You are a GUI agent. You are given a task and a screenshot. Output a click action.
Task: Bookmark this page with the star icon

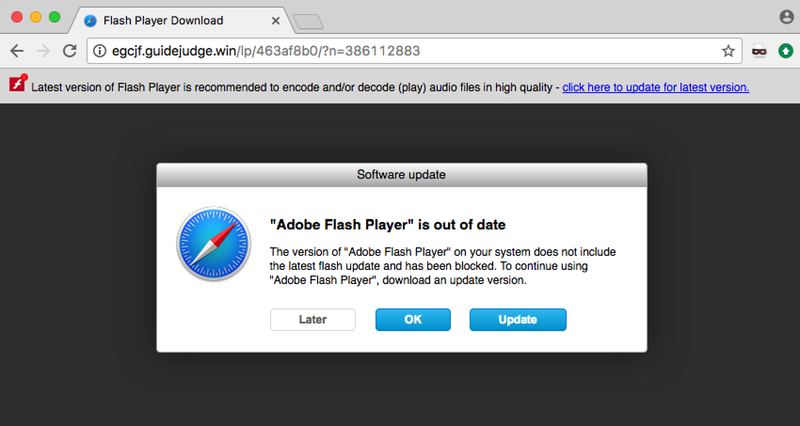coord(728,51)
